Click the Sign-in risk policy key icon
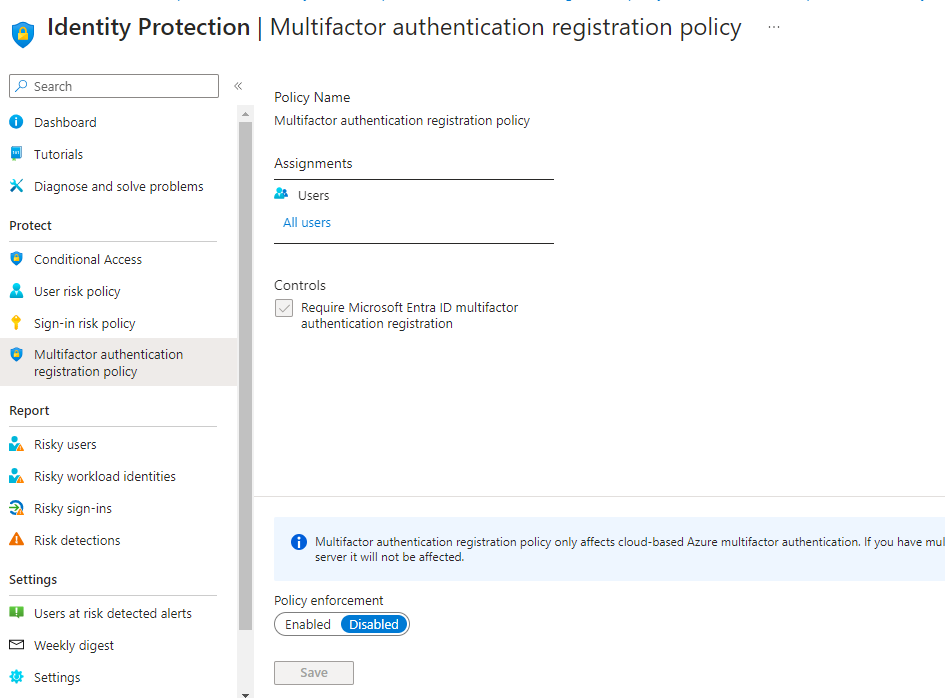The image size is (945, 698). tap(16, 322)
